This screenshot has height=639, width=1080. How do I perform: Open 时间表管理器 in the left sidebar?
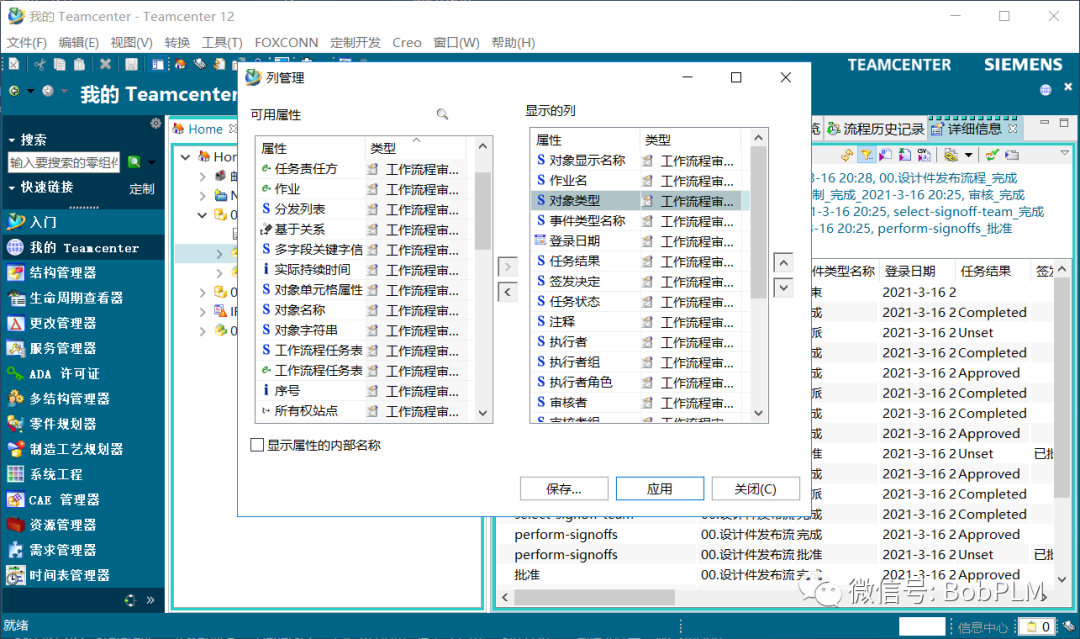[83, 575]
